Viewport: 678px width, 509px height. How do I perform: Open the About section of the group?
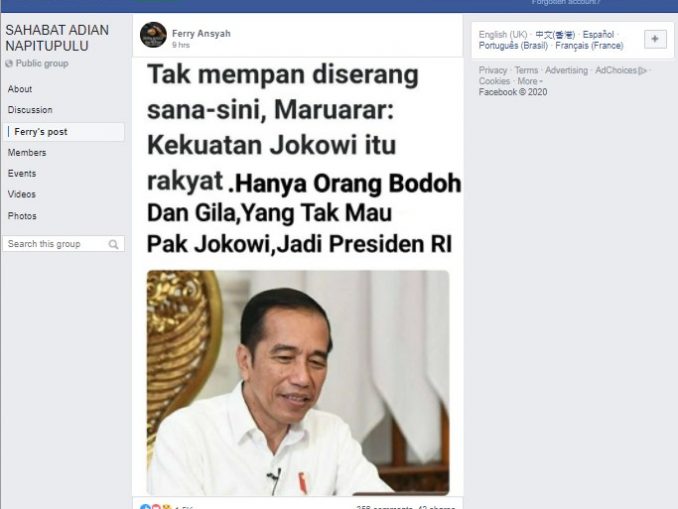tap(20, 89)
